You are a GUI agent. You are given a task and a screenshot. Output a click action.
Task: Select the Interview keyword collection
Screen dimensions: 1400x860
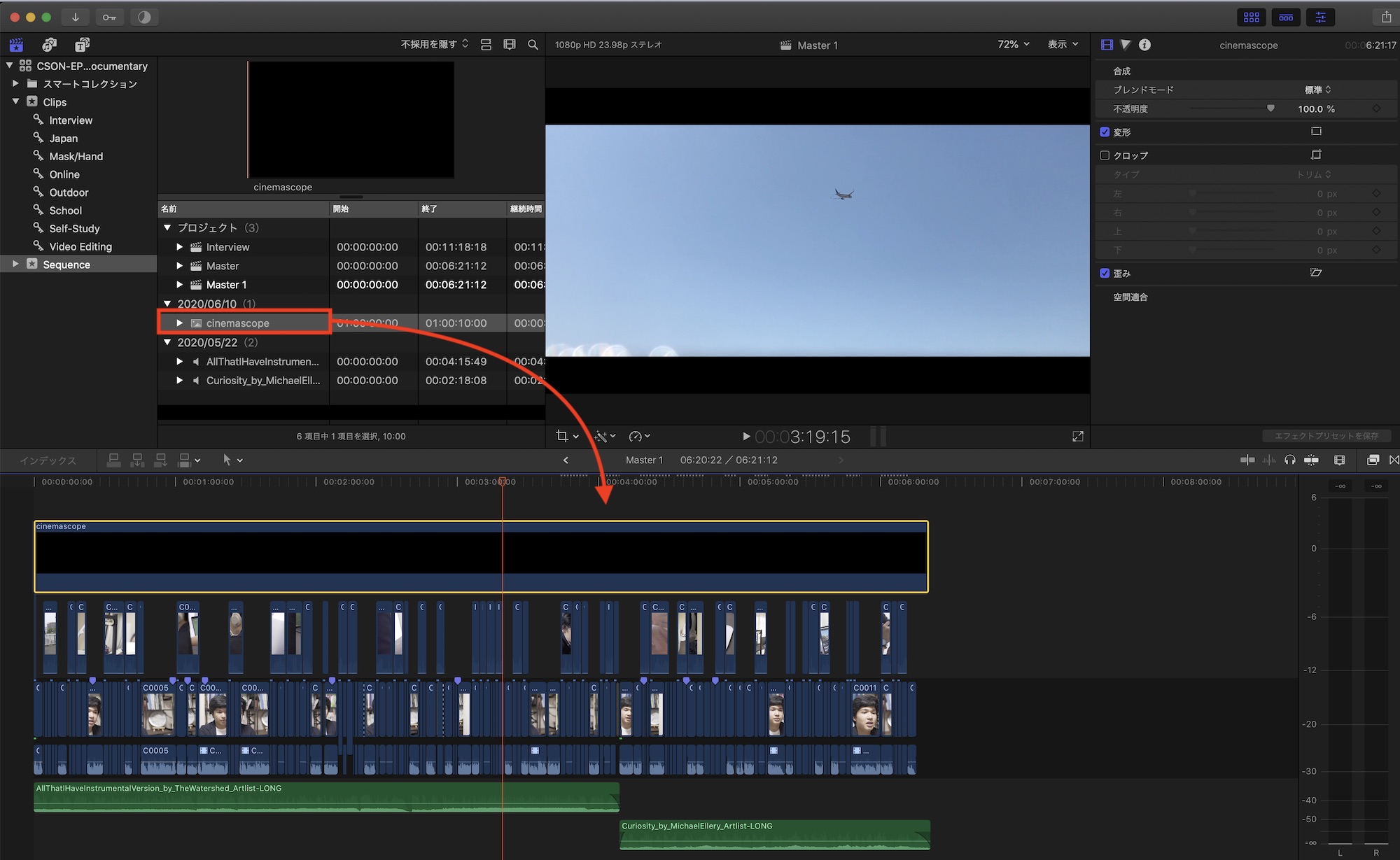(x=70, y=120)
